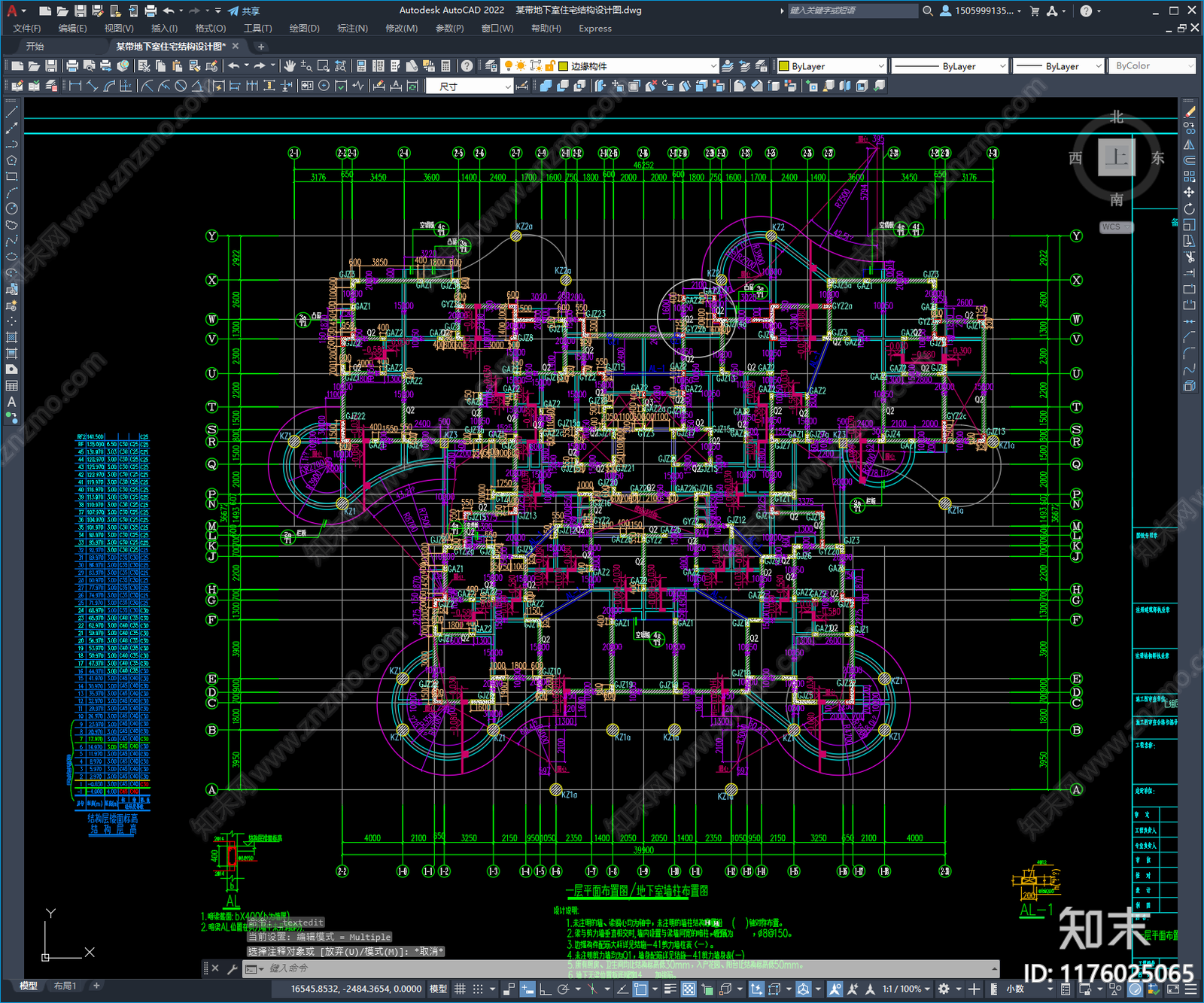Click the Plot printer icon in standard toolbar

click(x=72, y=66)
